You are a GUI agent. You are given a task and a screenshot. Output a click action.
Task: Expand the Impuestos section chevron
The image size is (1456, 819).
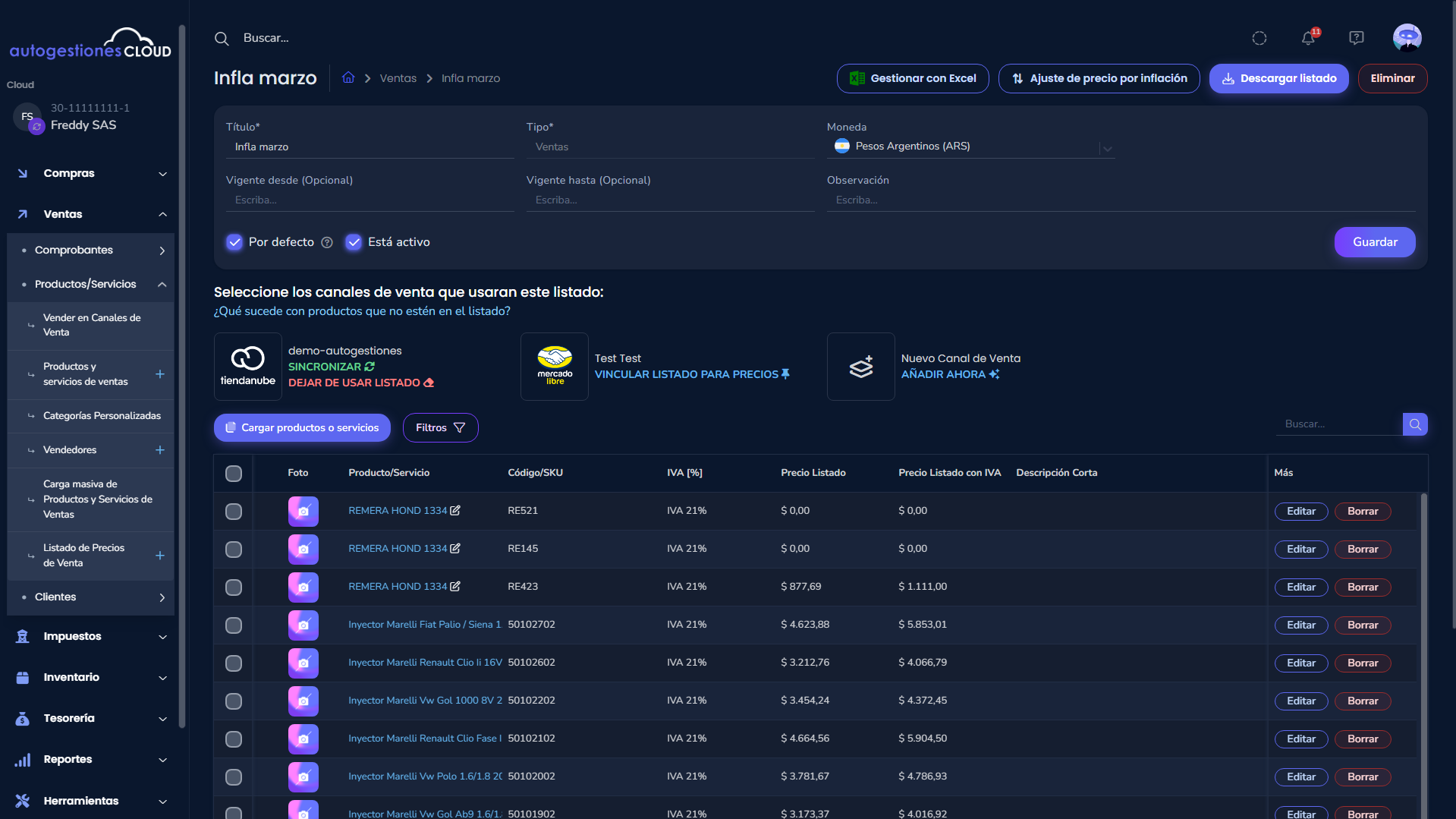pos(162,637)
